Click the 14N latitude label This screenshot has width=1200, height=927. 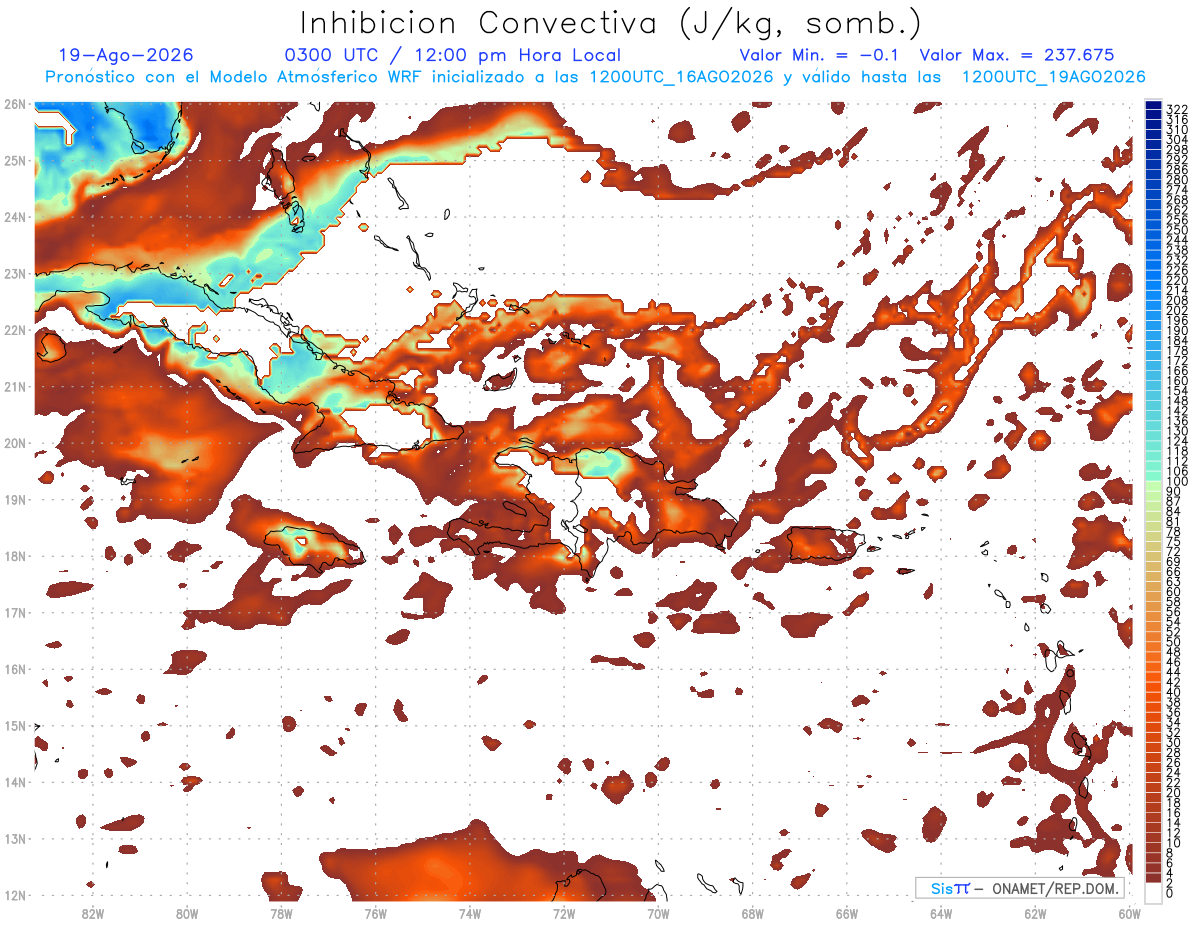click(x=15, y=782)
